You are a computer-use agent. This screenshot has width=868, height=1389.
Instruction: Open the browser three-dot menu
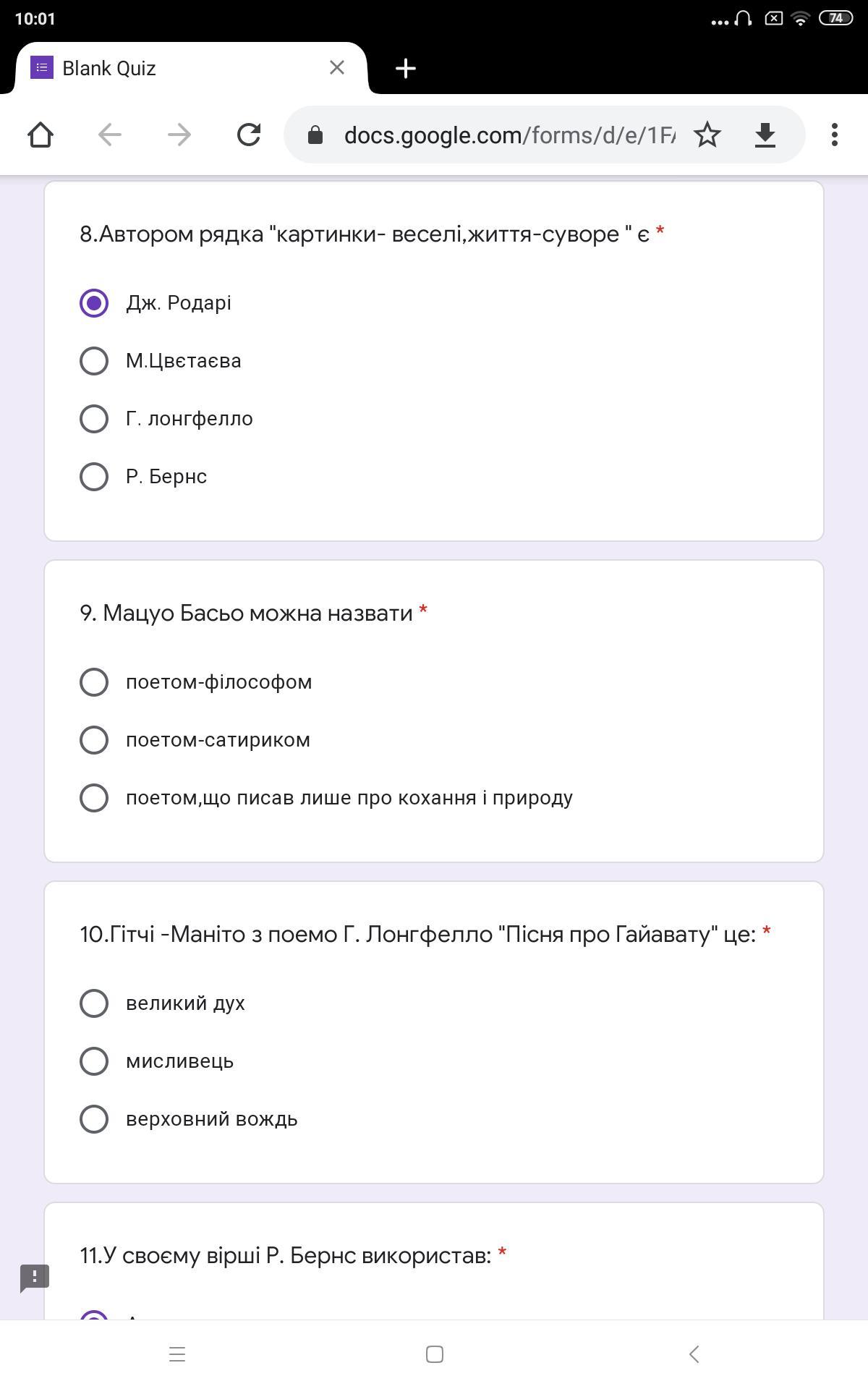(835, 135)
